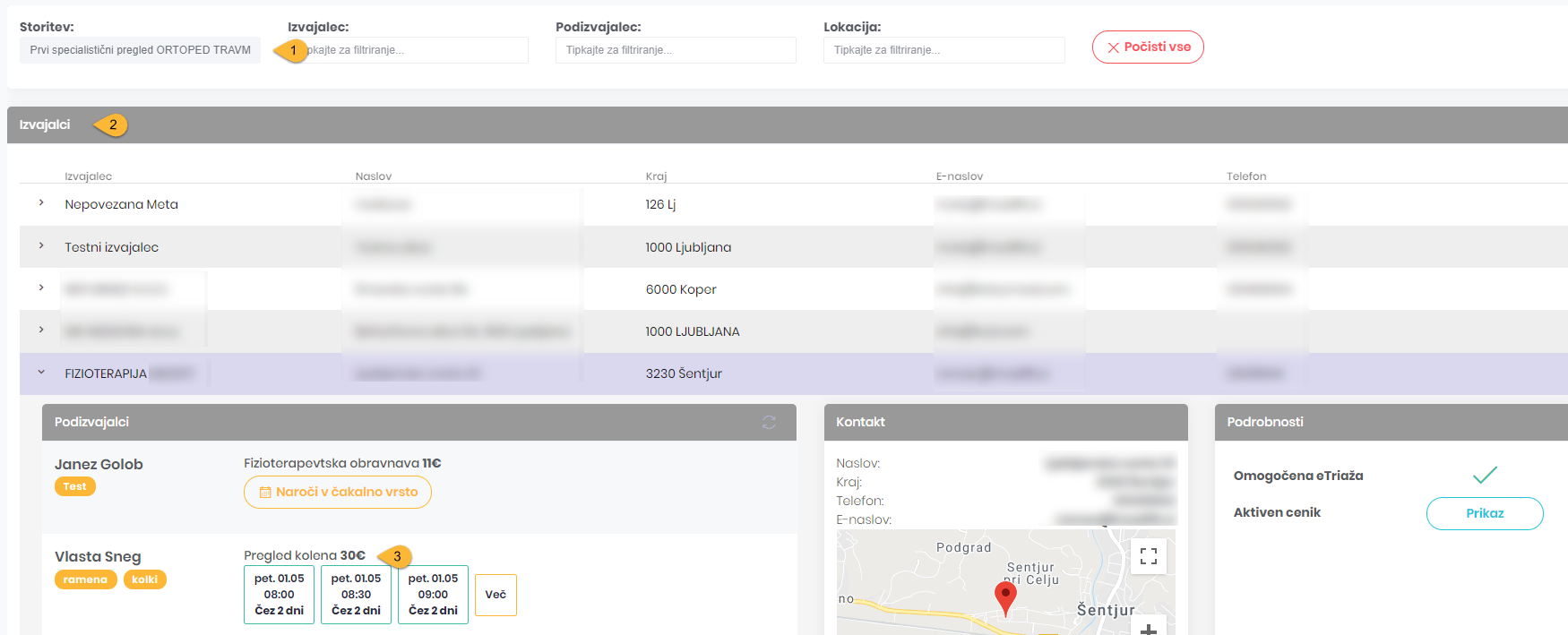Select the pet. 01.05 08:00 time slot

[279, 595]
